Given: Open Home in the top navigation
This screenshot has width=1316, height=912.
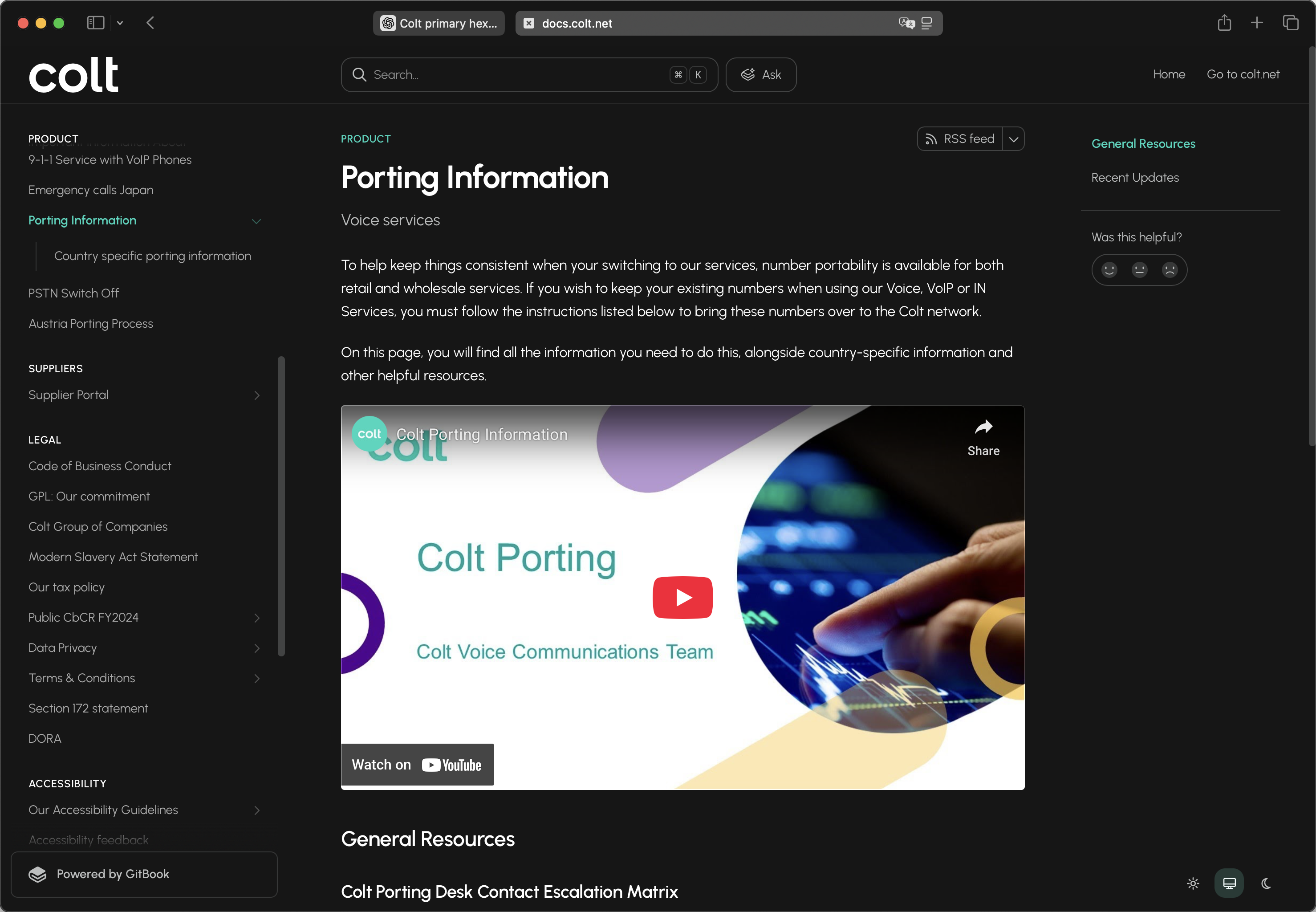Looking at the screenshot, I should pos(1169,74).
